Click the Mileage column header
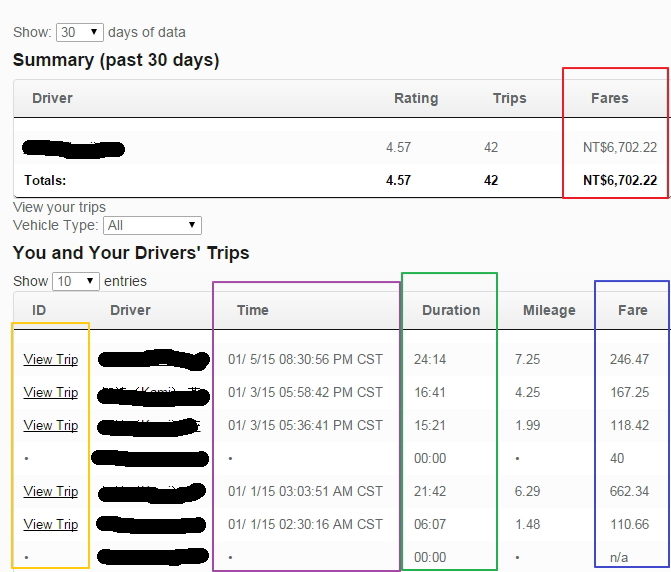671x572 pixels. [x=549, y=310]
